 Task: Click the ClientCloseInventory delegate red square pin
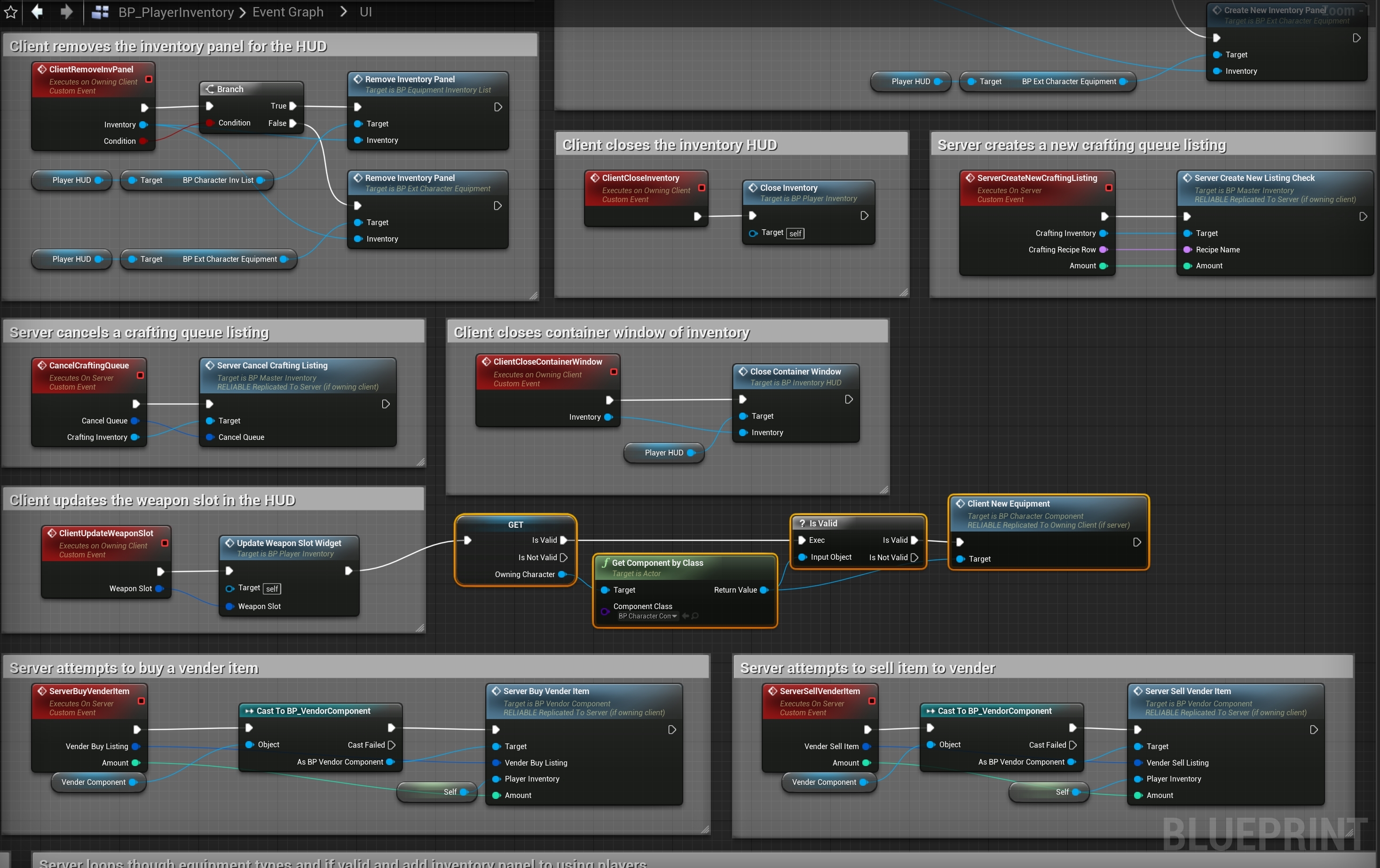pyautogui.click(x=702, y=188)
